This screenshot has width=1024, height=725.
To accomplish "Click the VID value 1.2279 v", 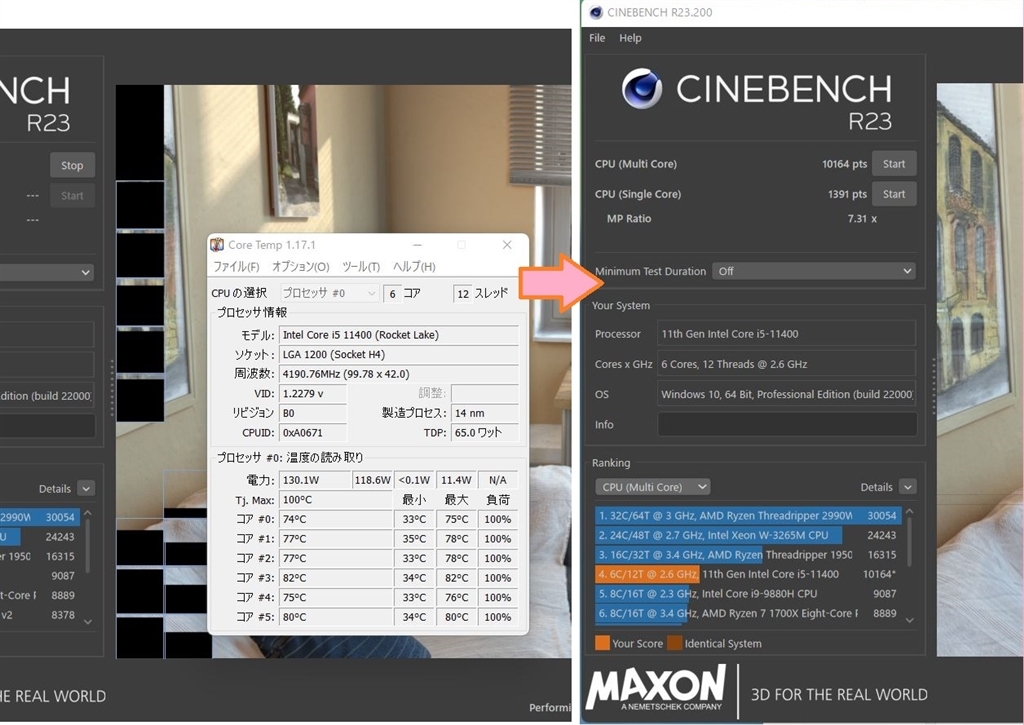I will tap(313, 394).
